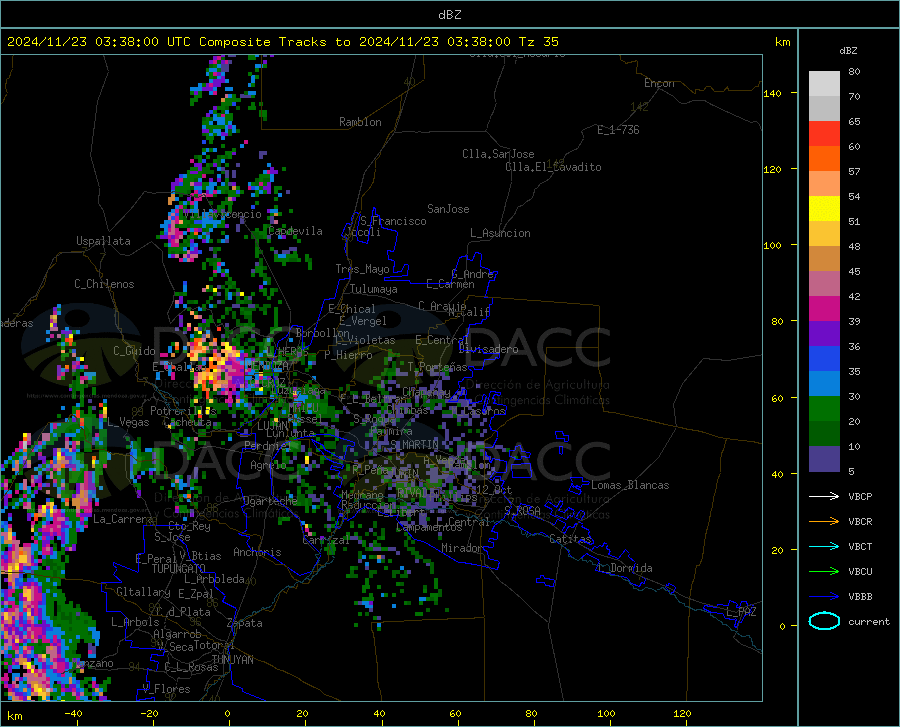The height and width of the screenshot is (727, 900).
Task: Click the Divisadero label
Action: click(x=488, y=349)
